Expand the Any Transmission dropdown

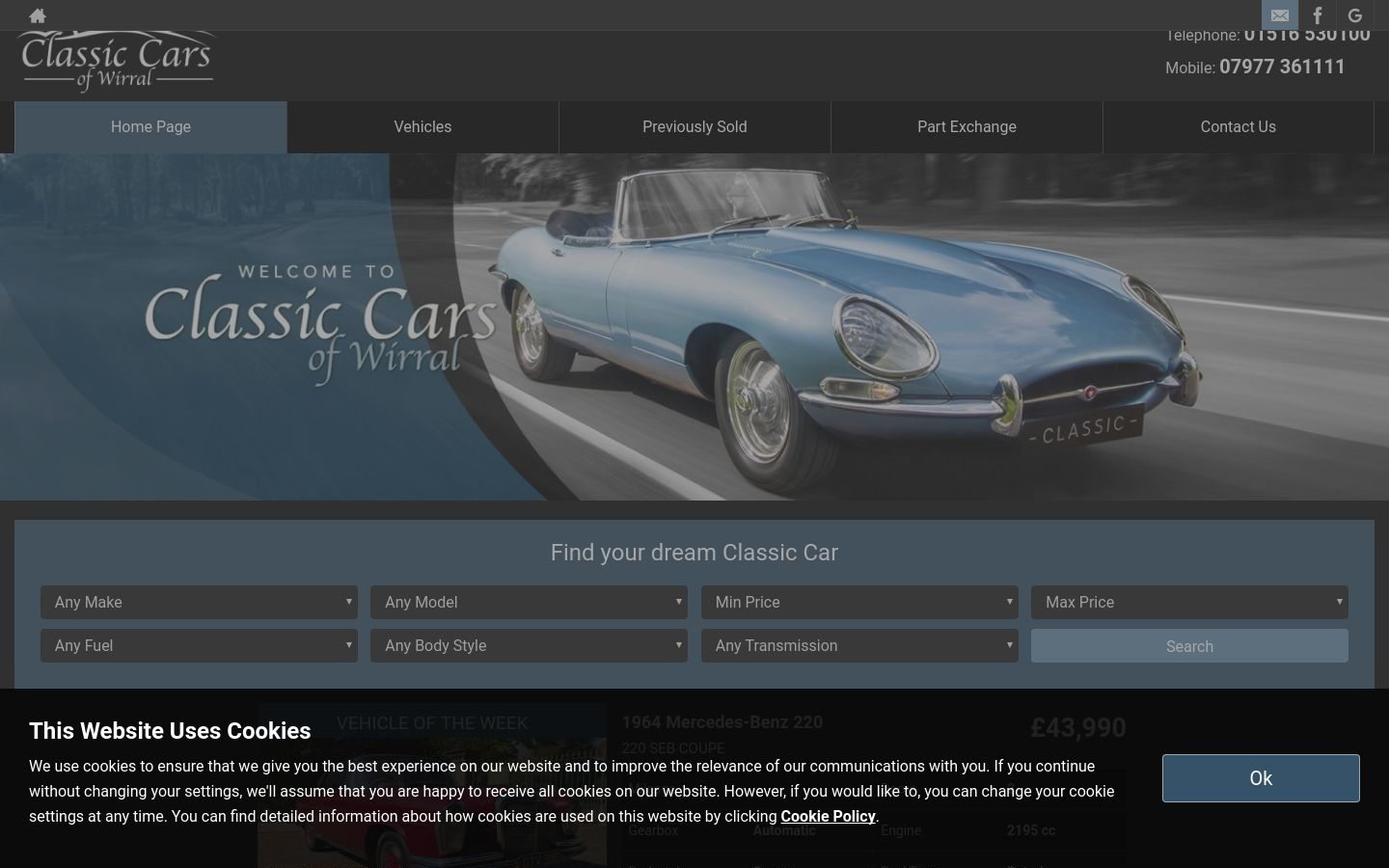tap(859, 645)
